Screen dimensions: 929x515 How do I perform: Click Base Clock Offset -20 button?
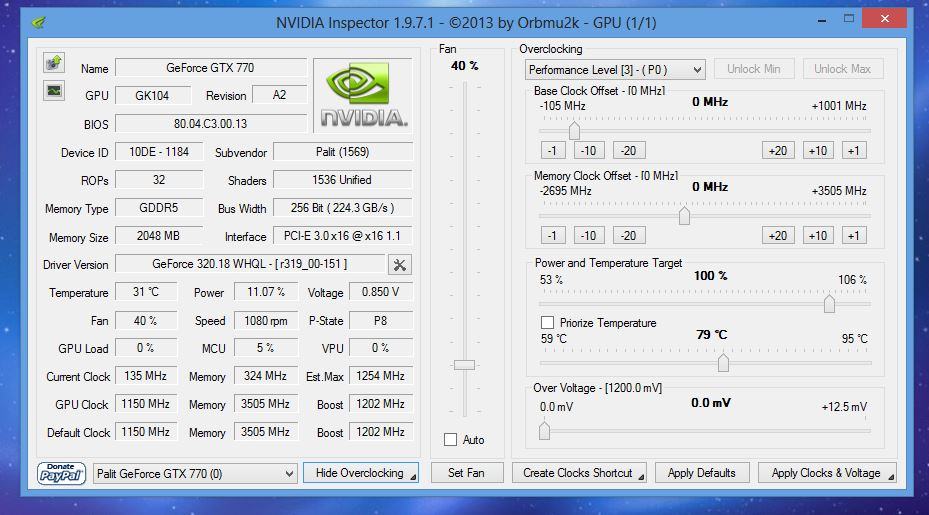click(x=629, y=151)
